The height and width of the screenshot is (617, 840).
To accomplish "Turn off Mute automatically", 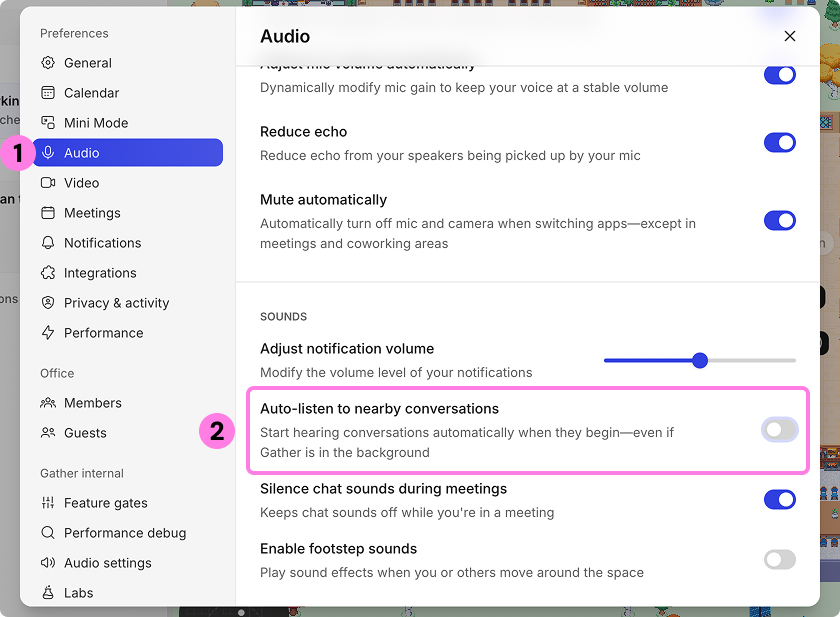I will point(780,219).
